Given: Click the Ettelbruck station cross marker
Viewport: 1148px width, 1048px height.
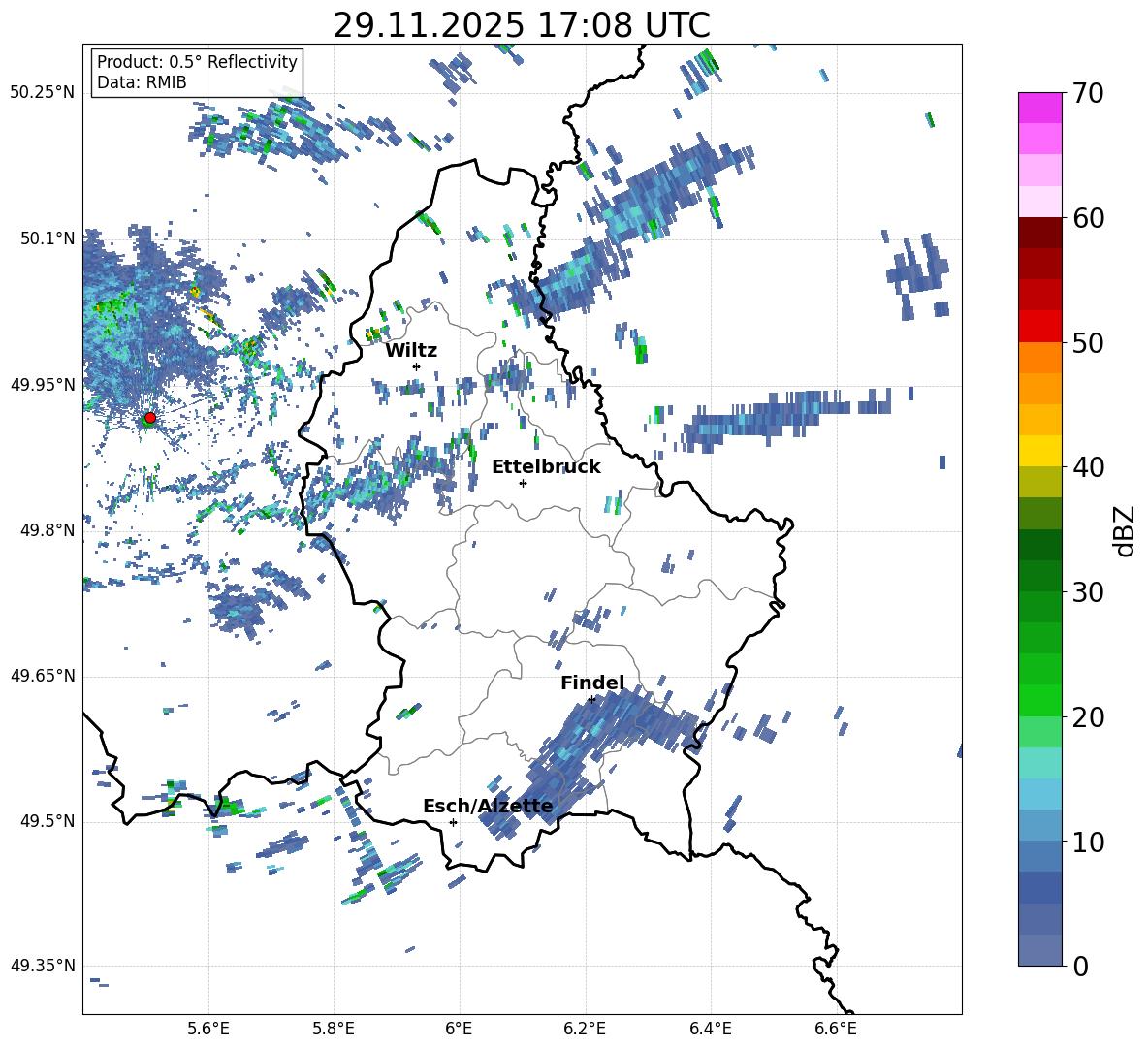Looking at the screenshot, I should pos(523,483).
